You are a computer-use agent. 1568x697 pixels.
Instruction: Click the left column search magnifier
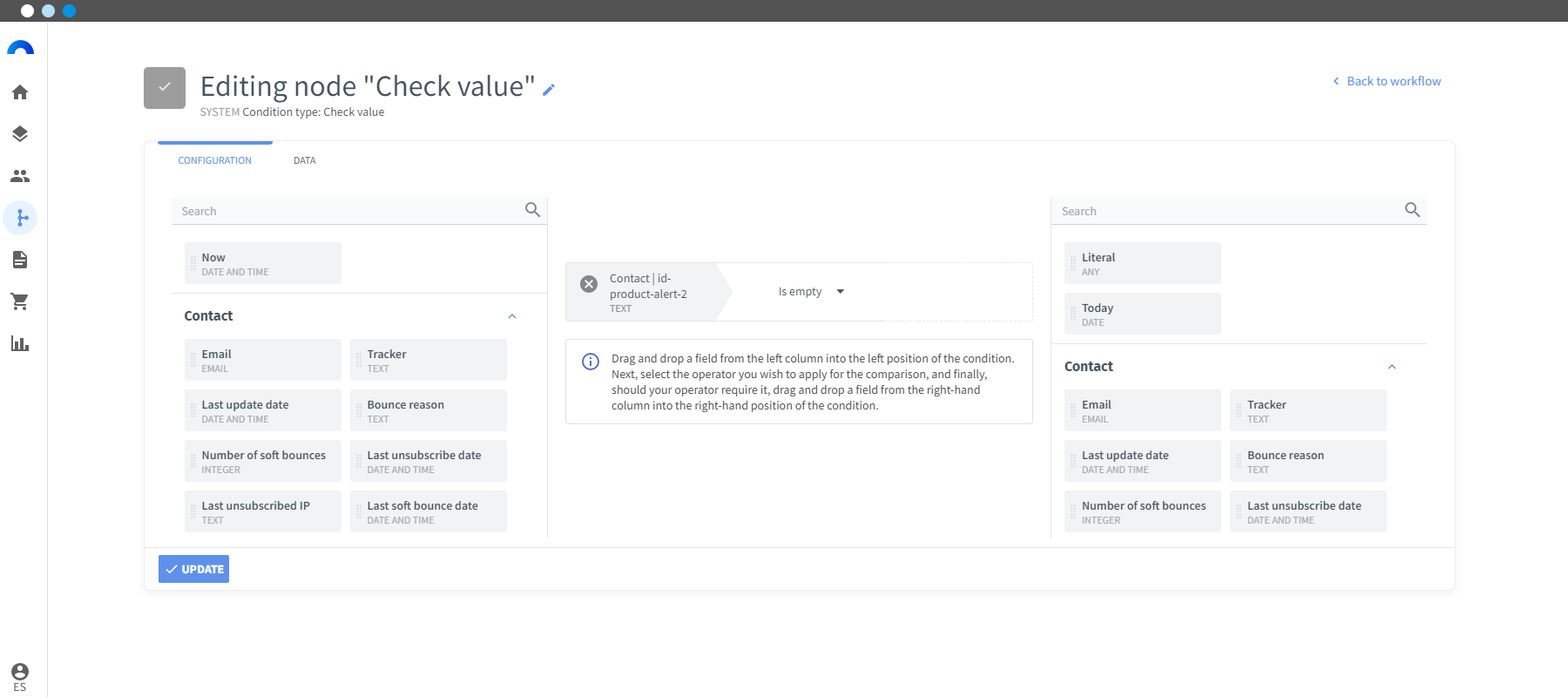pos(532,210)
